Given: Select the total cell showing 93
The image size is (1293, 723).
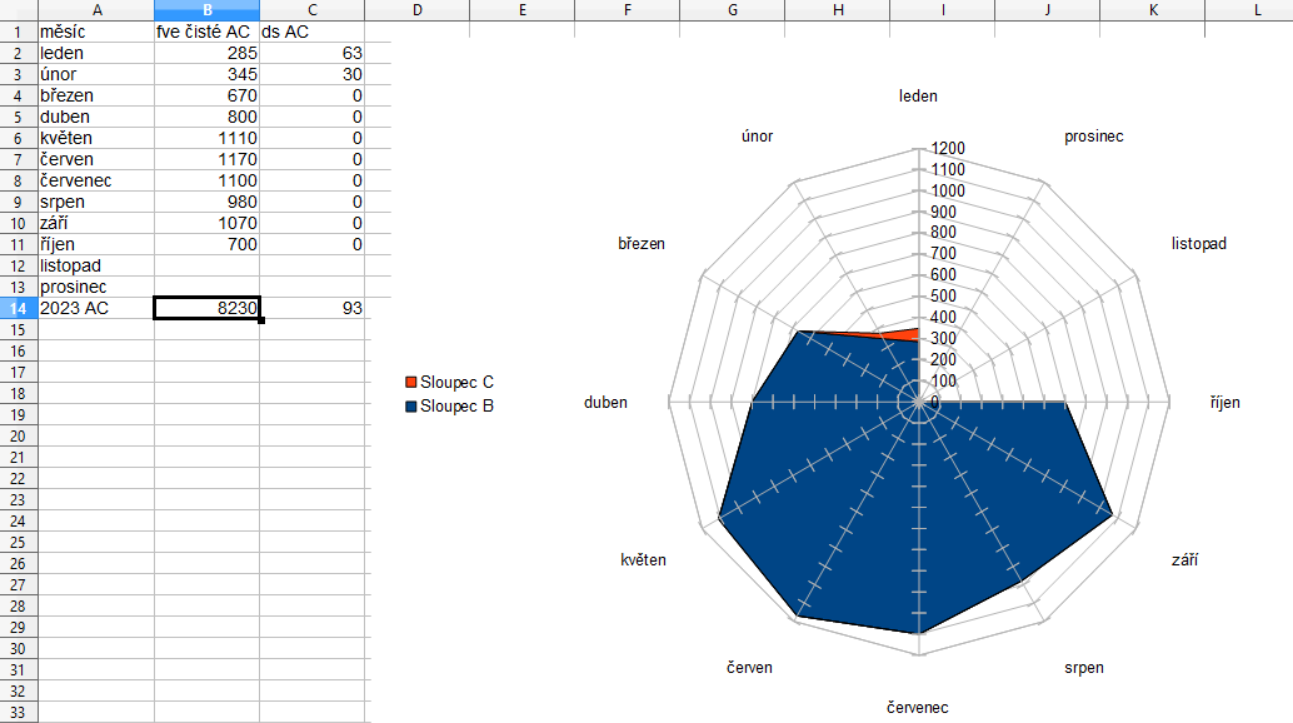Looking at the screenshot, I should (x=312, y=308).
